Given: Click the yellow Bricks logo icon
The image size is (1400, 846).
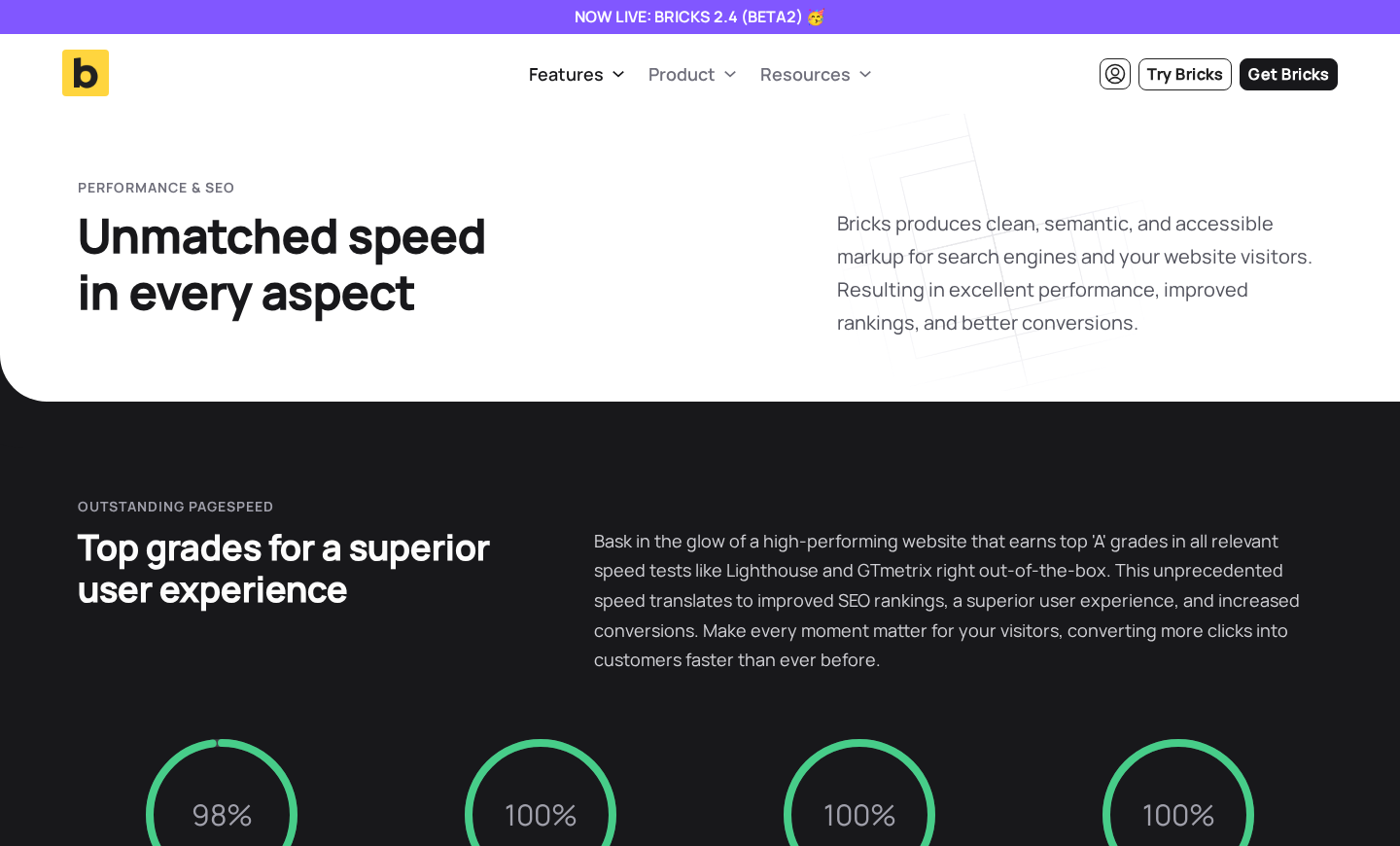Looking at the screenshot, I should pos(86,73).
